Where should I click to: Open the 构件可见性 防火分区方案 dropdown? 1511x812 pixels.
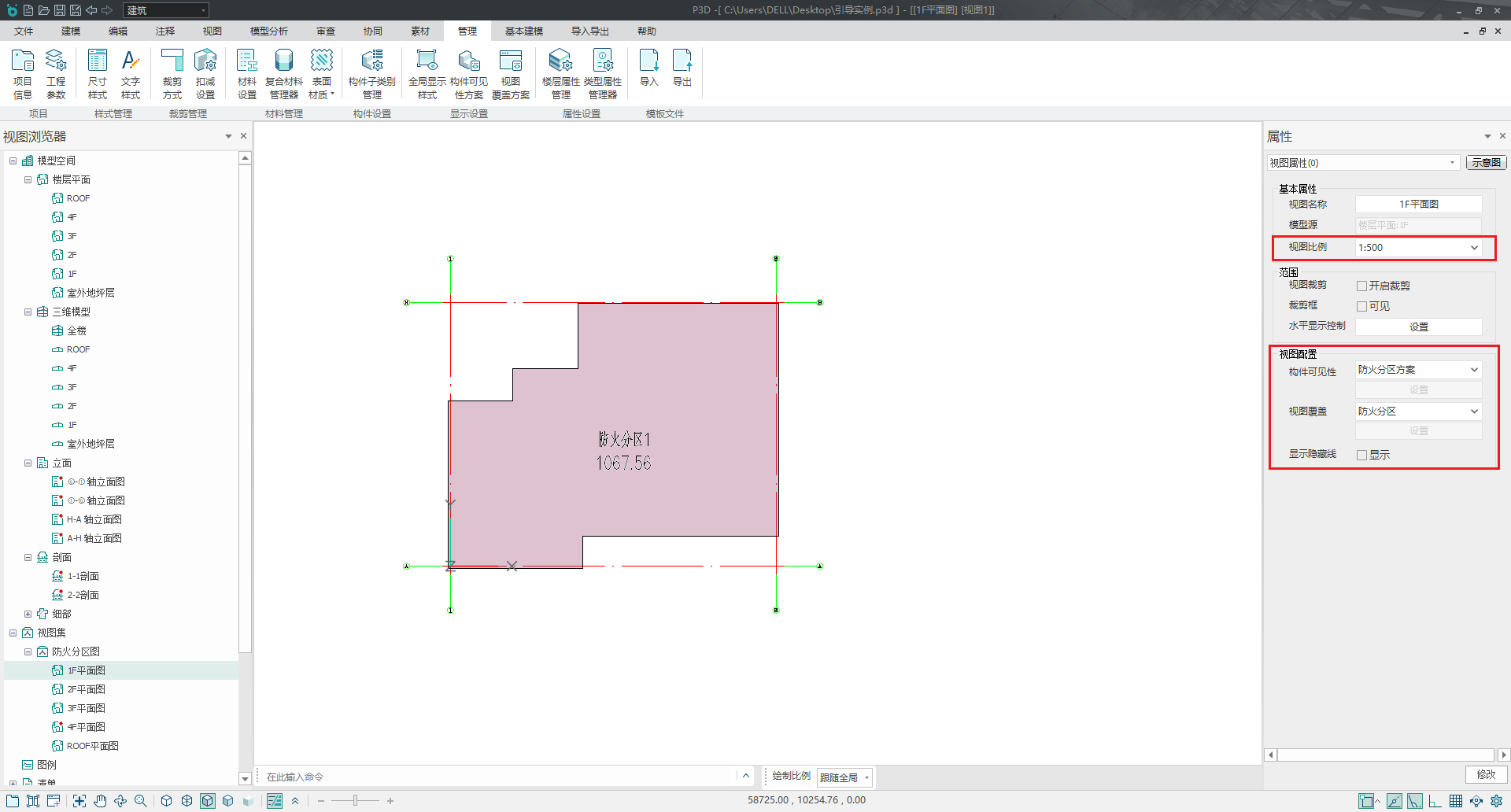[x=1418, y=370]
